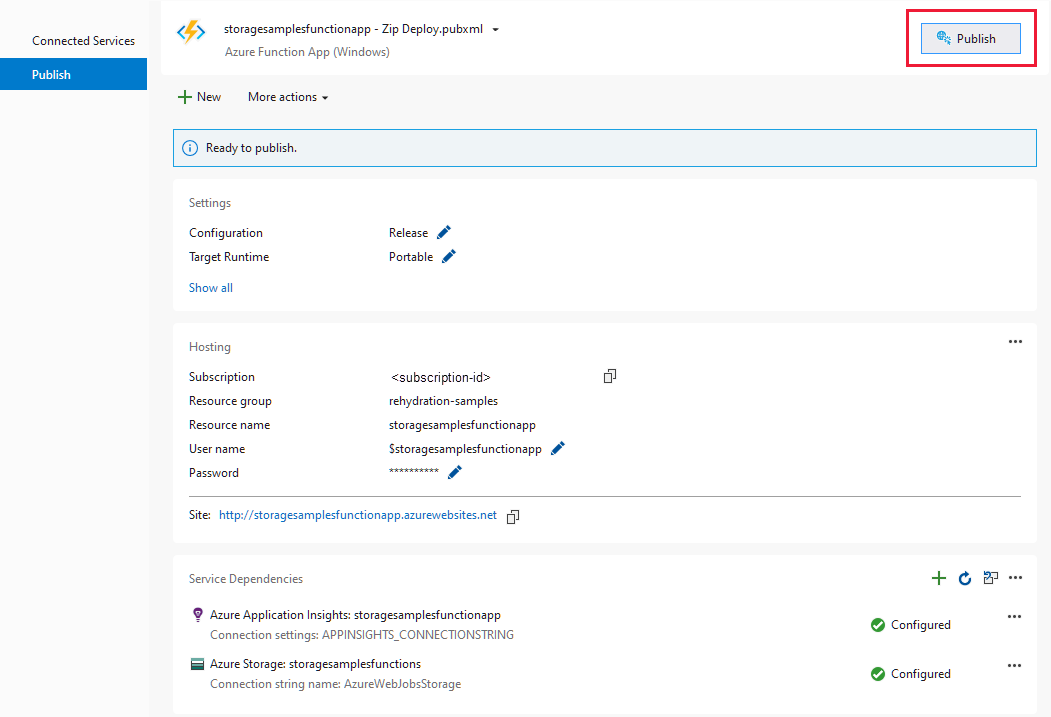Open connected services configuration icon

point(990,578)
